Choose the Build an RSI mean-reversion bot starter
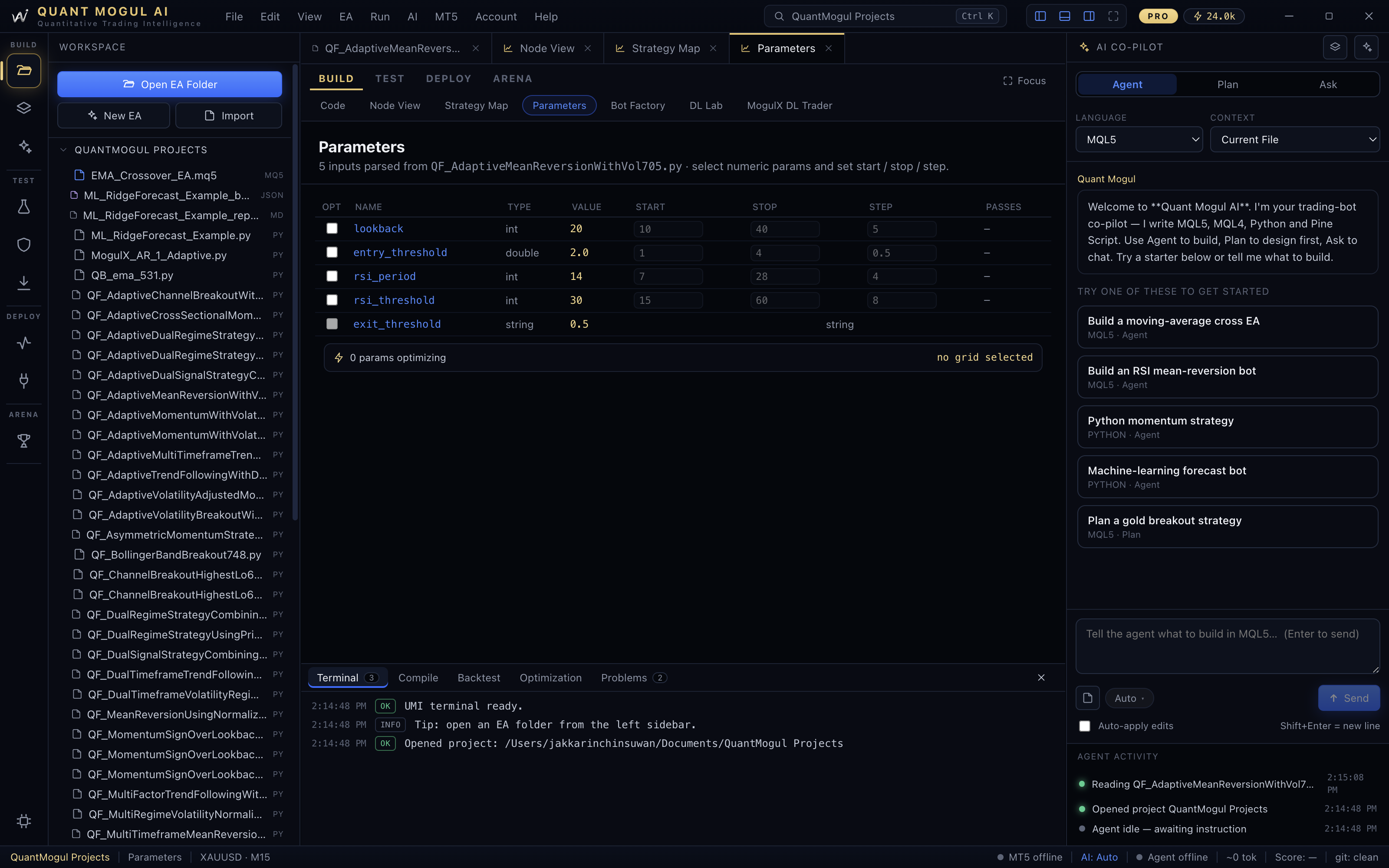This screenshot has height=868, width=1389. click(x=1228, y=377)
